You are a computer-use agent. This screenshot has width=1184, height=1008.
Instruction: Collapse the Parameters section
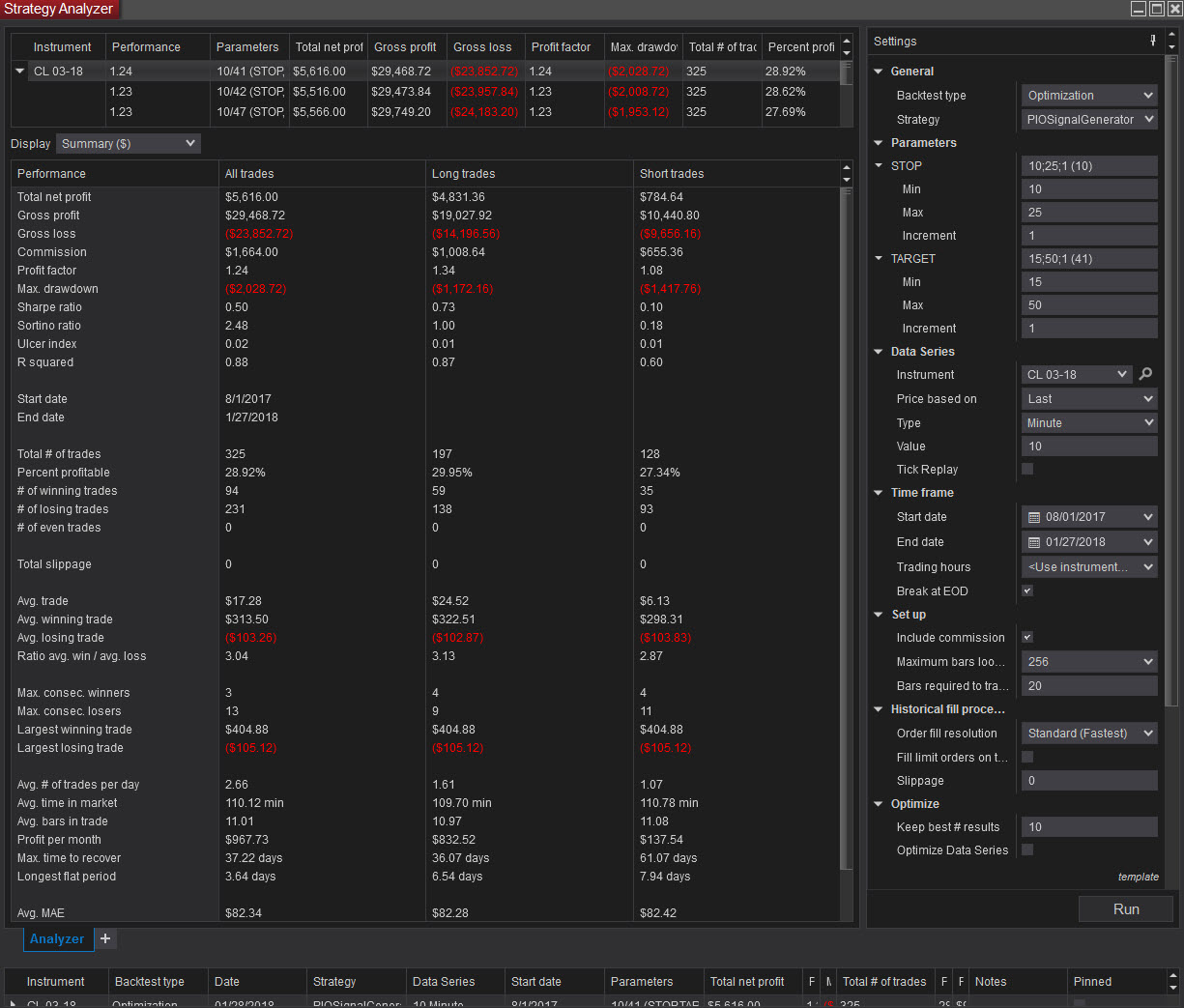tap(879, 143)
